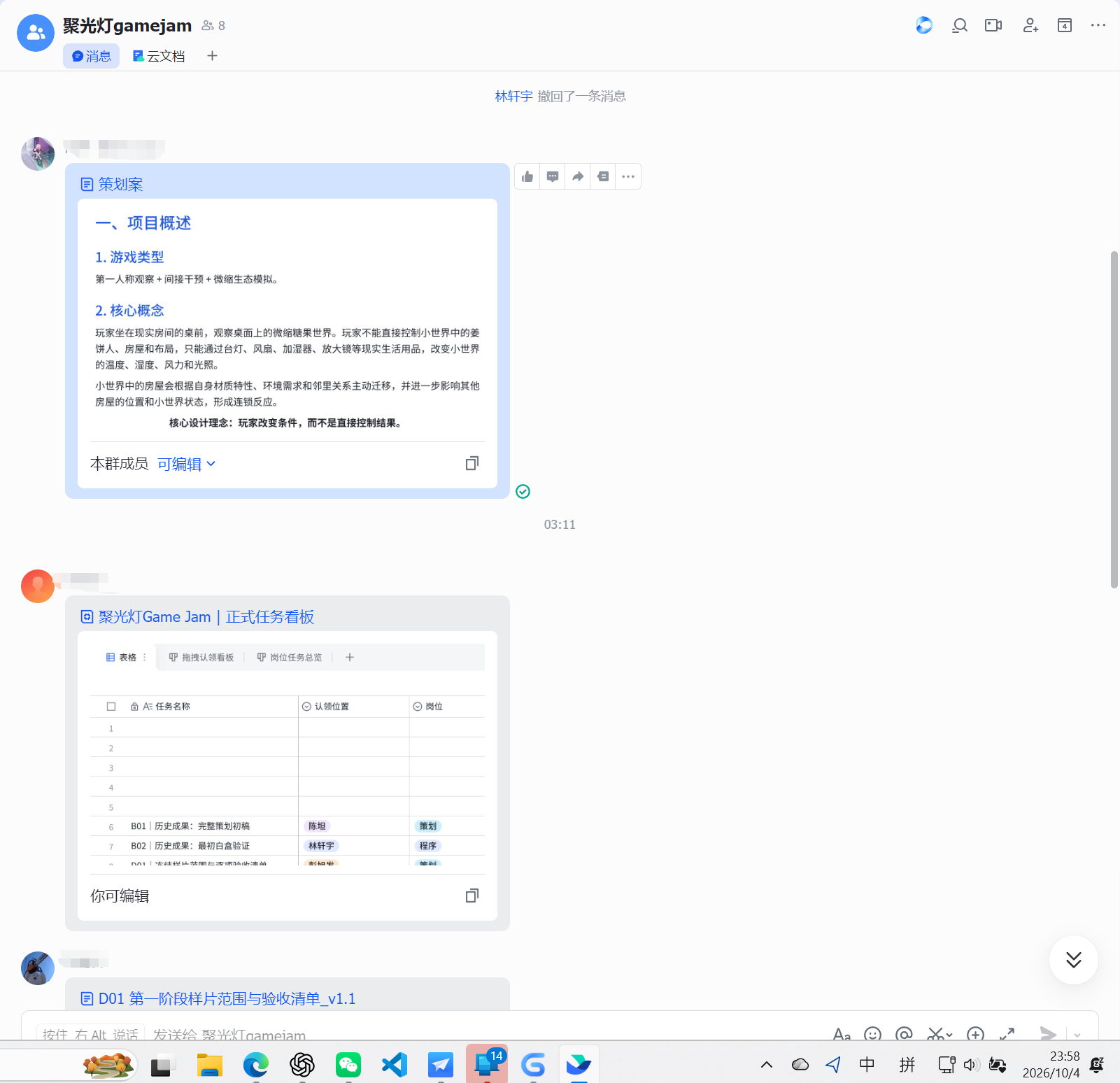Expand the 可编辑 permission dropdown
1120x1083 pixels.
[187, 464]
